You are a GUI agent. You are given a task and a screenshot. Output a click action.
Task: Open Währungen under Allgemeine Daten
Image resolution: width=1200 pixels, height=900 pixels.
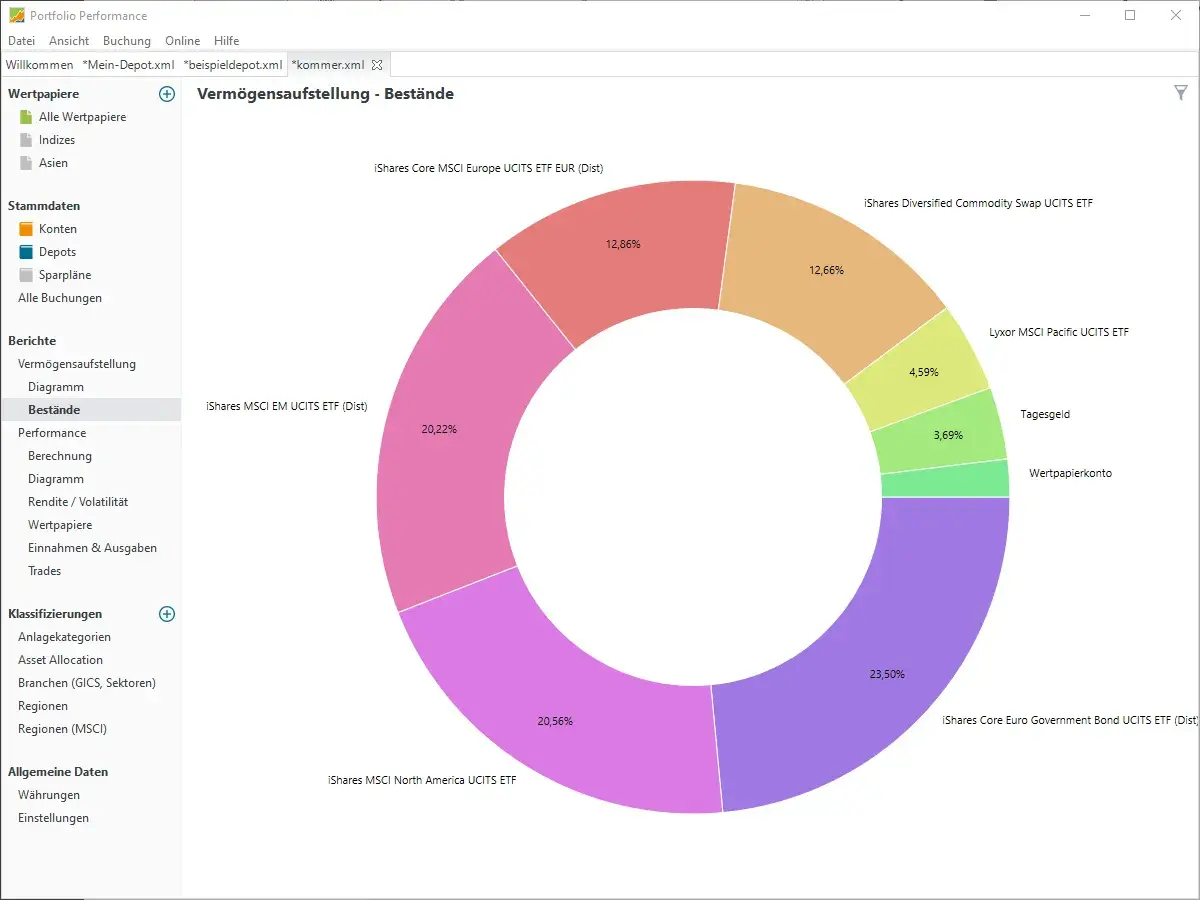(x=49, y=795)
